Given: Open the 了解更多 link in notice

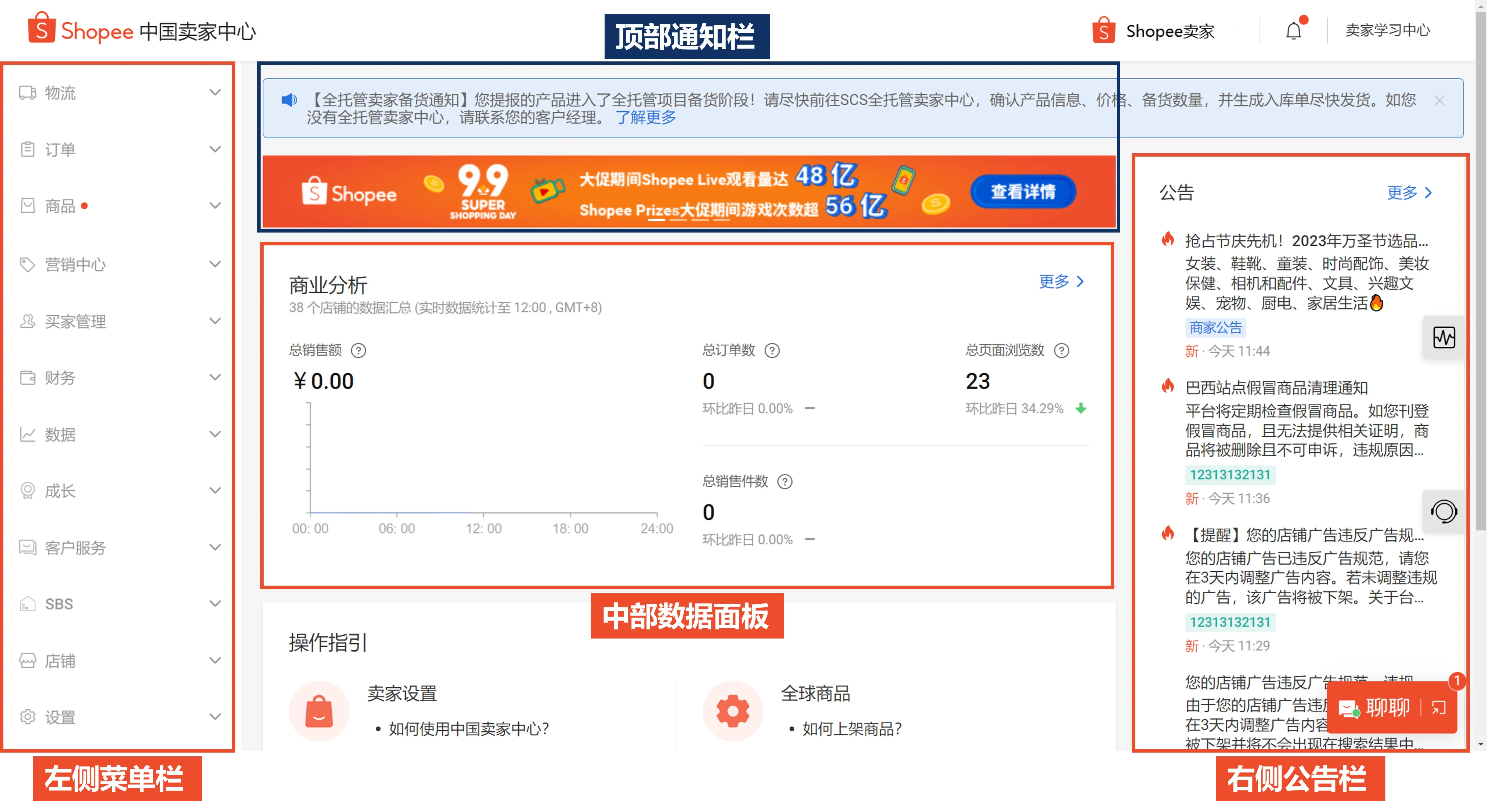Looking at the screenshot, I should click(646, 117).
